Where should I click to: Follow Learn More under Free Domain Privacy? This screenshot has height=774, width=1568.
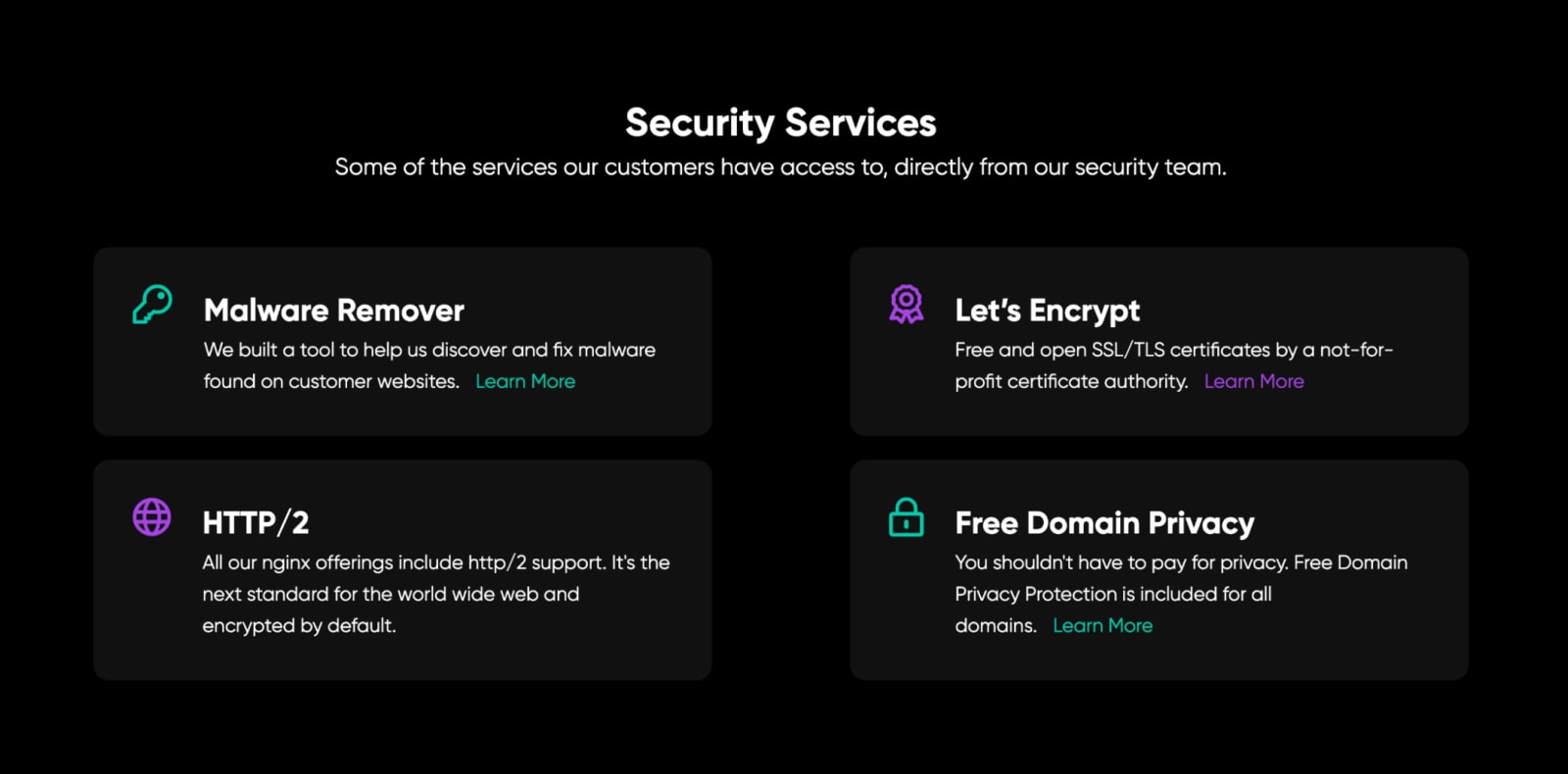[x=1102, y=625]
